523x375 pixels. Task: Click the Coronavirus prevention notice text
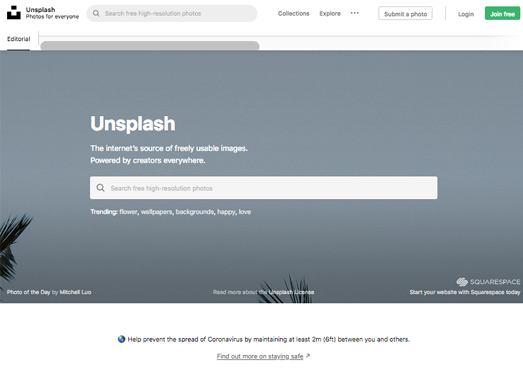(x=269, y=339)
